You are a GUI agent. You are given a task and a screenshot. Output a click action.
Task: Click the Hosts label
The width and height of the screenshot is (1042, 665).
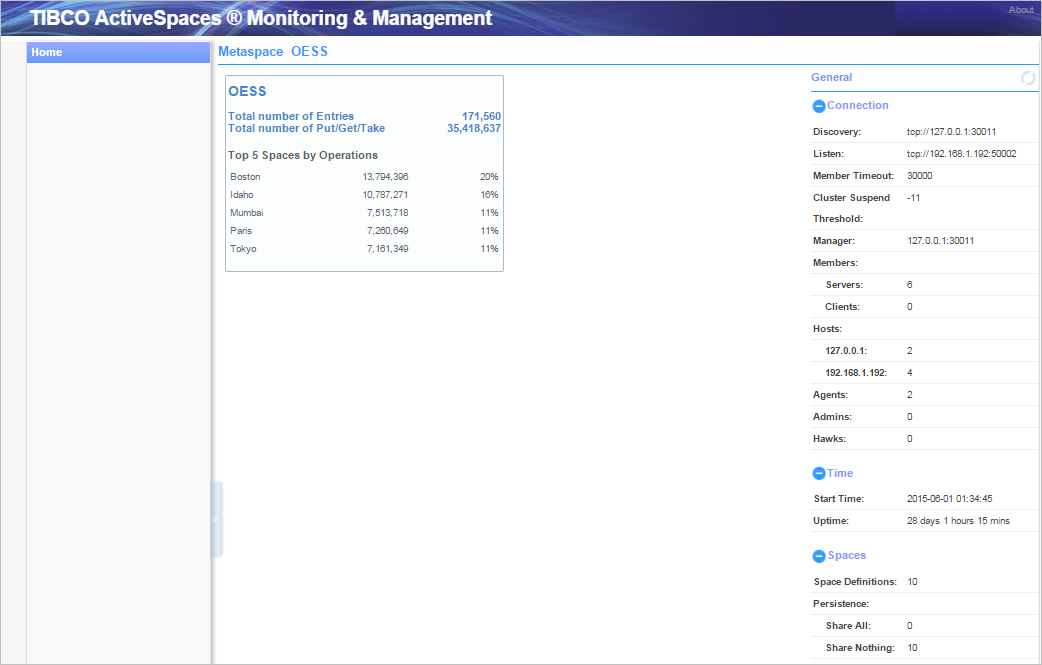click(x=827, y=329)
